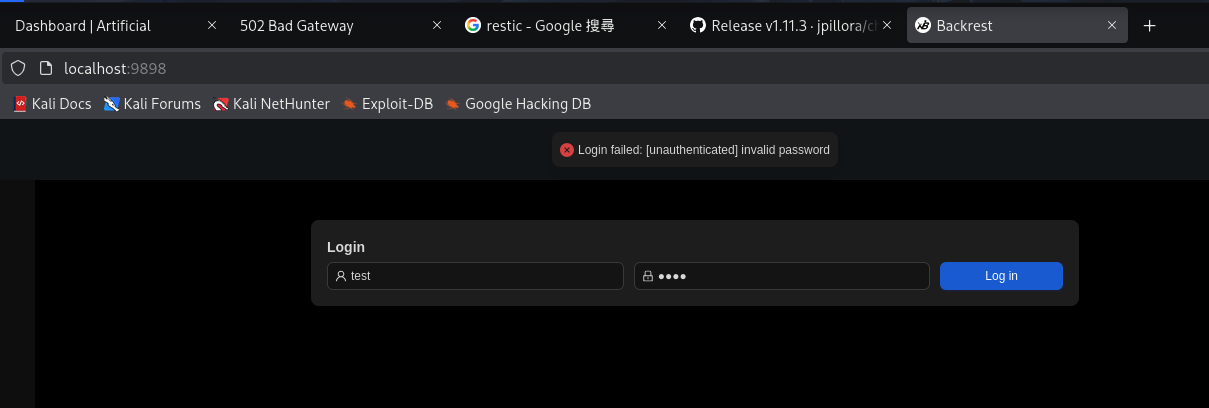The width and height of the screenshot is (1209, 408).
Task: Open the Kali Docs bookmark
Action: pyautogui.click(x=52, y=103)
